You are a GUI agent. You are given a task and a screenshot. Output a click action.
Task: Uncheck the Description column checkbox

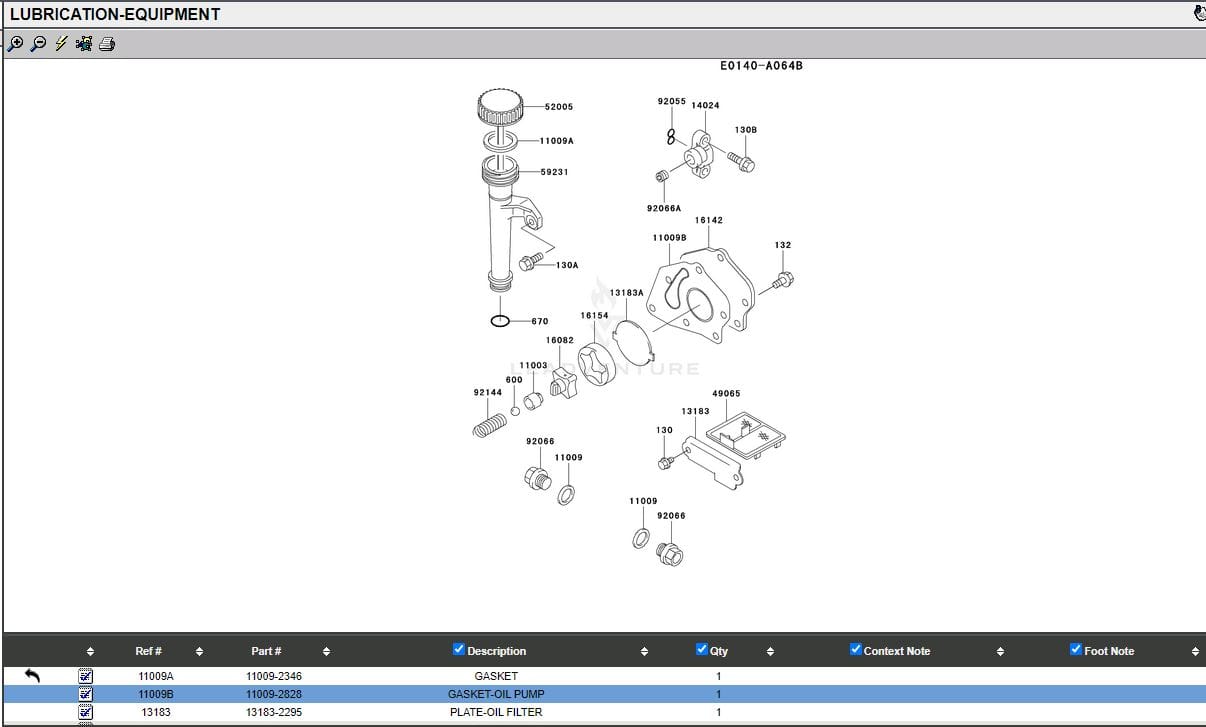click(459, 650)
